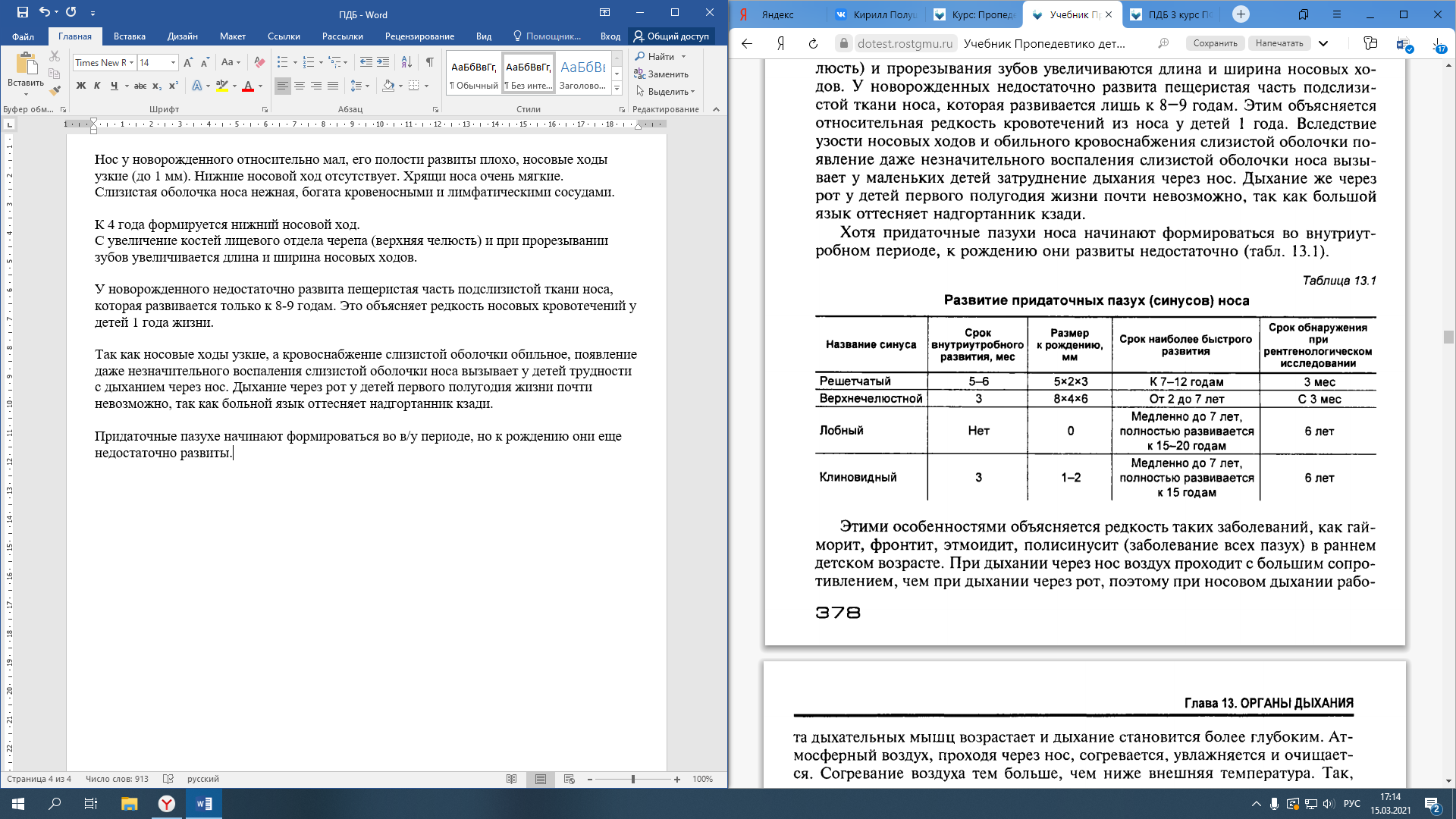The width and height of the screenshot is (1456, 819).
Task: Toggle show paragraph marks (¶)
Action: [x=430, y=62]
